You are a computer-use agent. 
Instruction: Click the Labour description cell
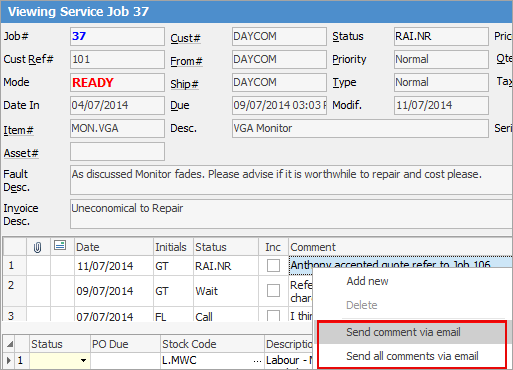pyautogui.click(x=289, y=361)
